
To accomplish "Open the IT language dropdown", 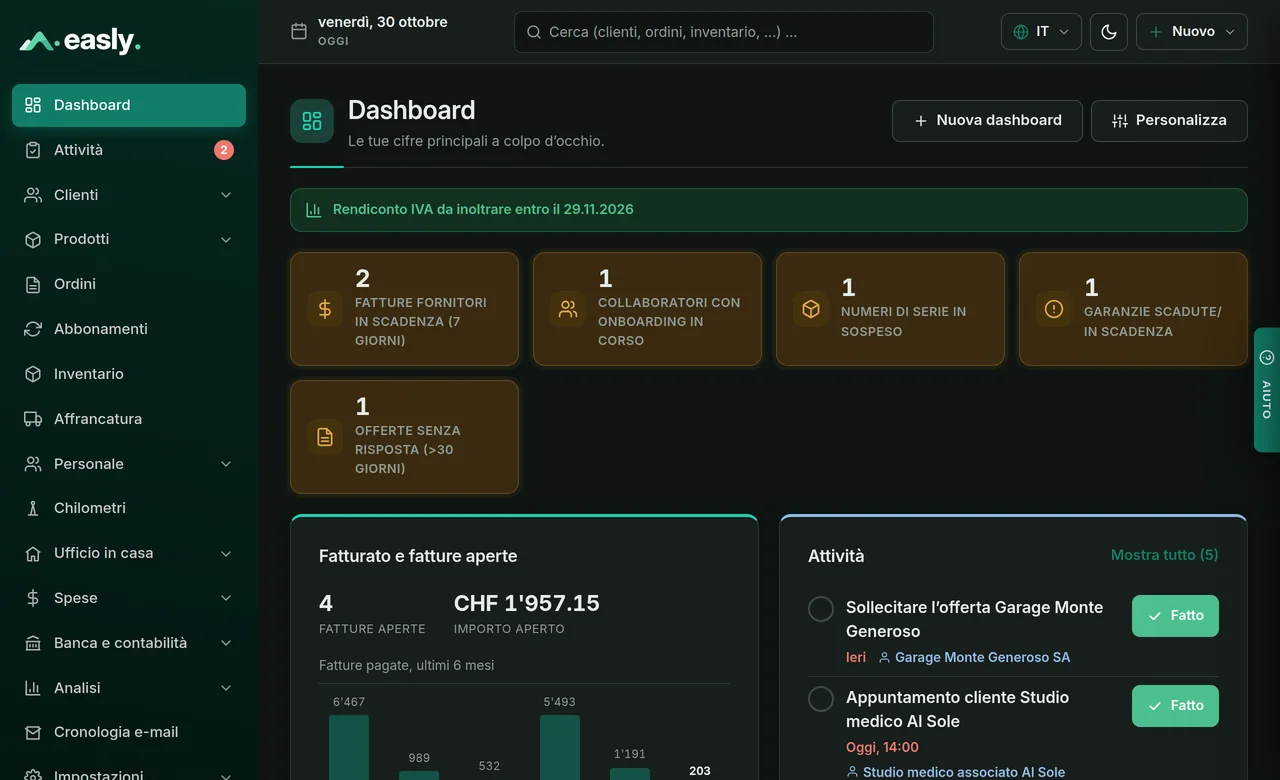I will pyautogui.click(x=1041, y=32).
